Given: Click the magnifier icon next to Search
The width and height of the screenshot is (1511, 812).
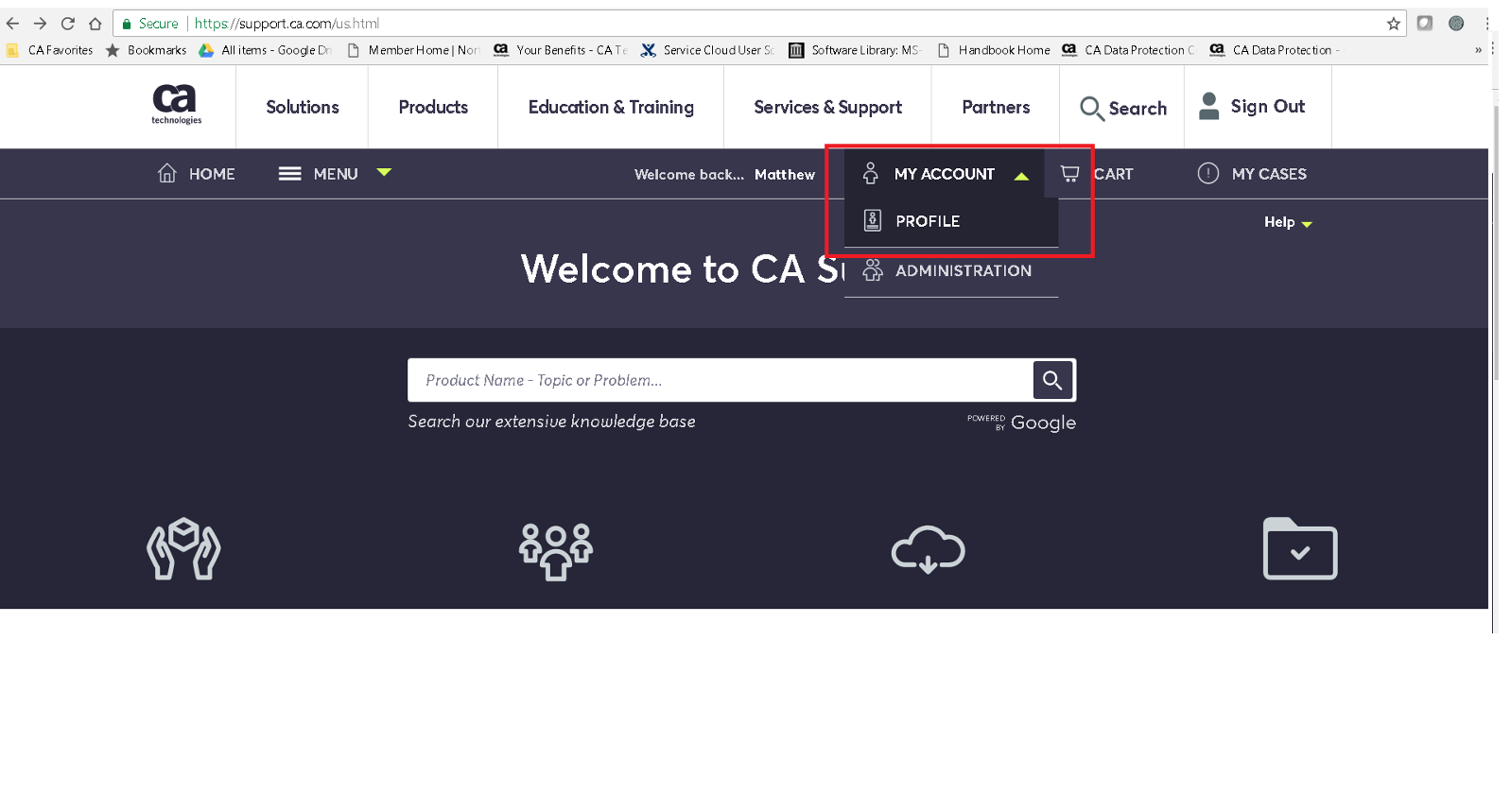Looking at the screenshot, I should pos(1091,109).
